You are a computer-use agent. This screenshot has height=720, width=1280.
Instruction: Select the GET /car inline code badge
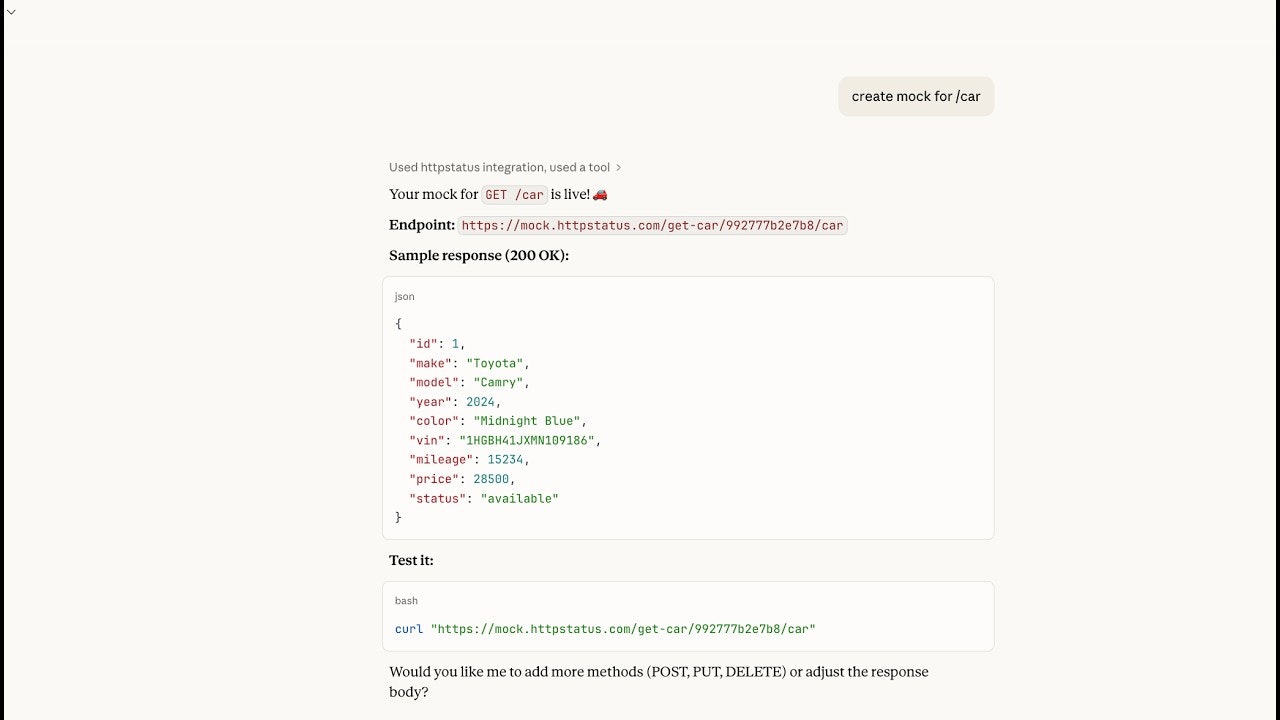pyautogui.click(x=514, y=194)
